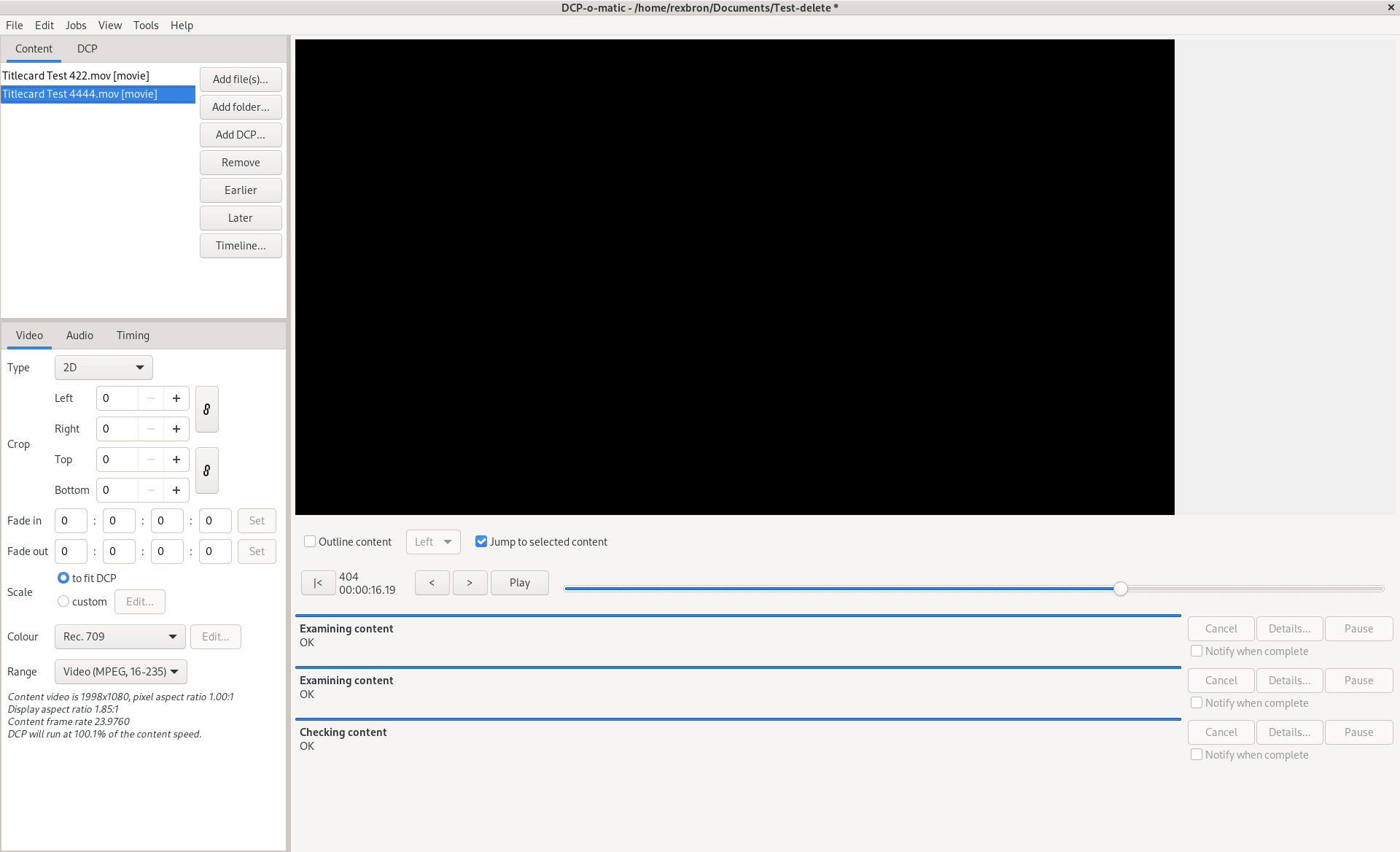Click the left-right crop link icon
1400x852 pixels.
click(207, 409)
